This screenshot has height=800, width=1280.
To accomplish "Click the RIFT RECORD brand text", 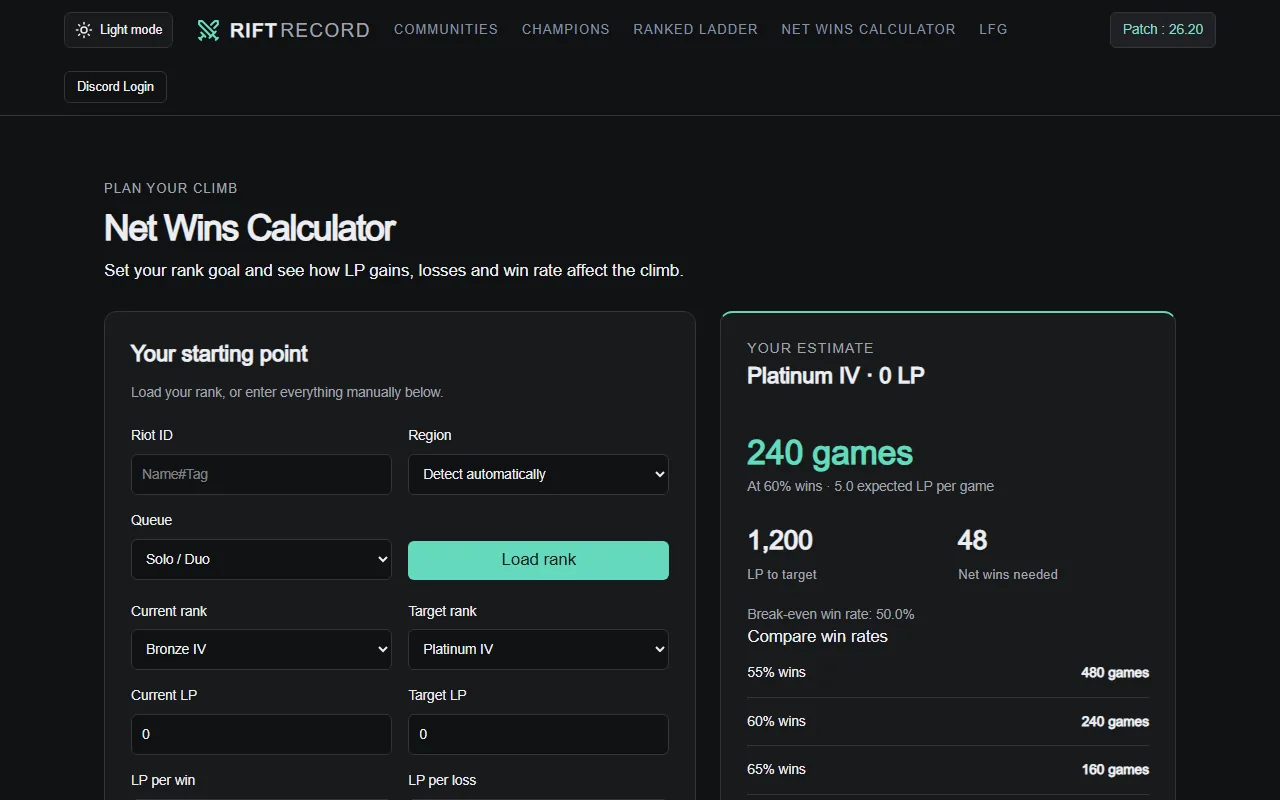I will (x=299, y=30).
